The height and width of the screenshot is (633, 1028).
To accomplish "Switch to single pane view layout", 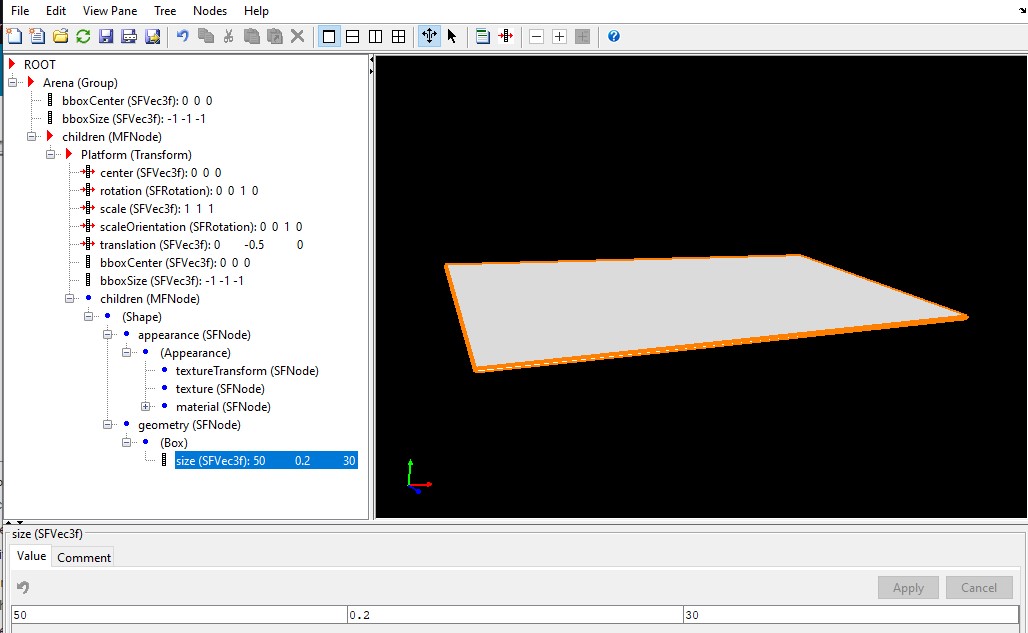I will pyautogui.click(x=328, y=36).
